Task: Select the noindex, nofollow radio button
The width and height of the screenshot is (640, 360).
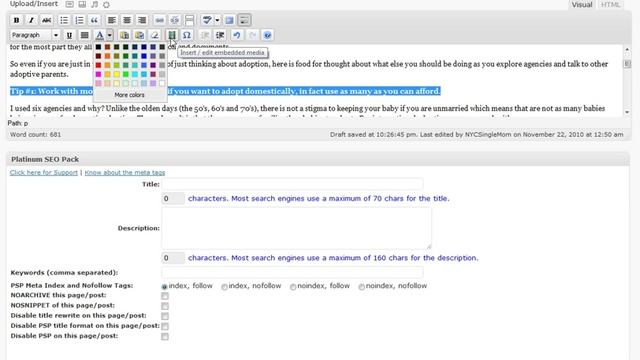Action: 362,287
